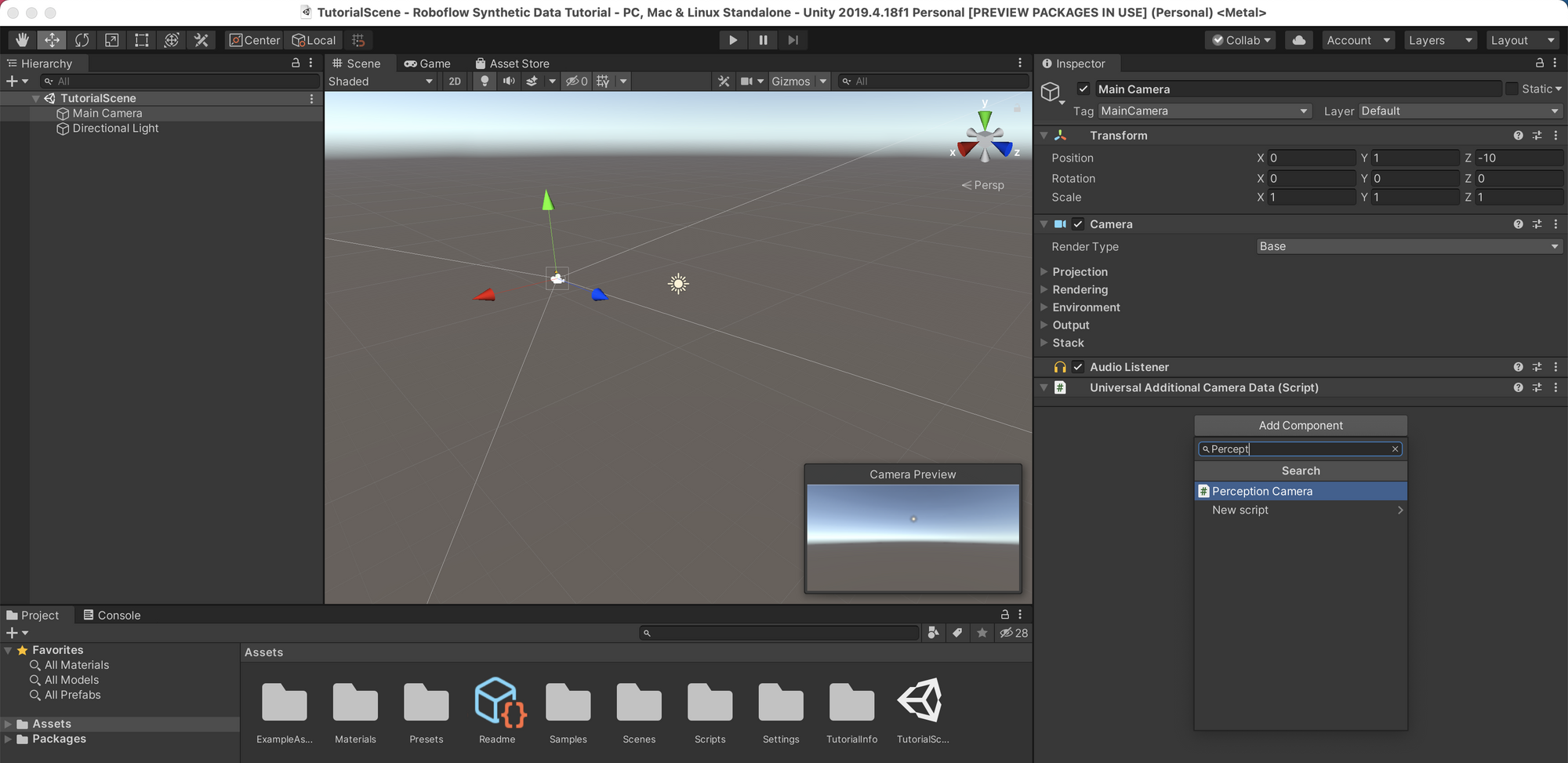Switch to the Asset Store tab
The height and width of the screenshot is (763, 1568).
coord(512,64)
